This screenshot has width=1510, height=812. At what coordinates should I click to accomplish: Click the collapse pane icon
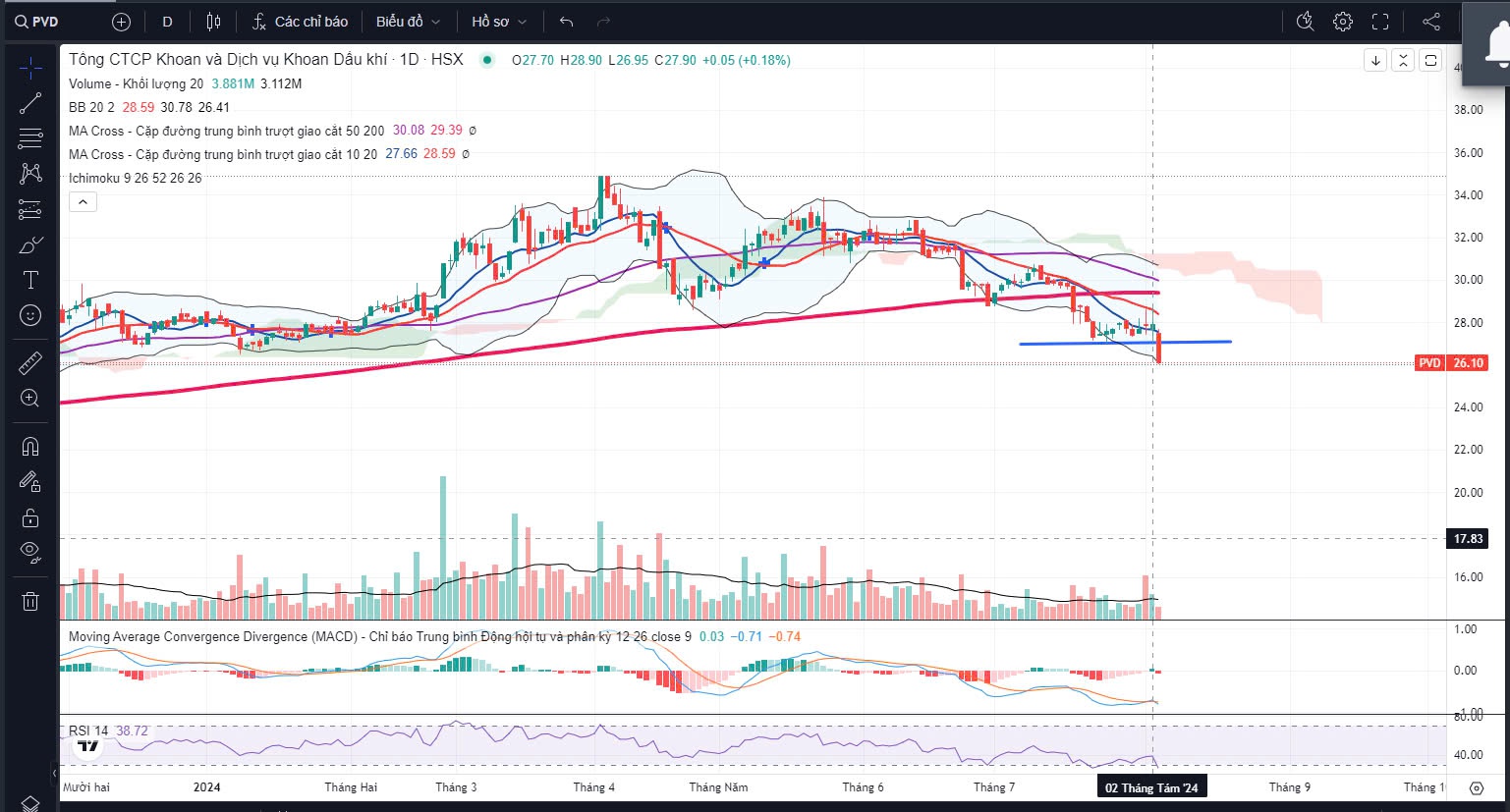pos(1403,60)
